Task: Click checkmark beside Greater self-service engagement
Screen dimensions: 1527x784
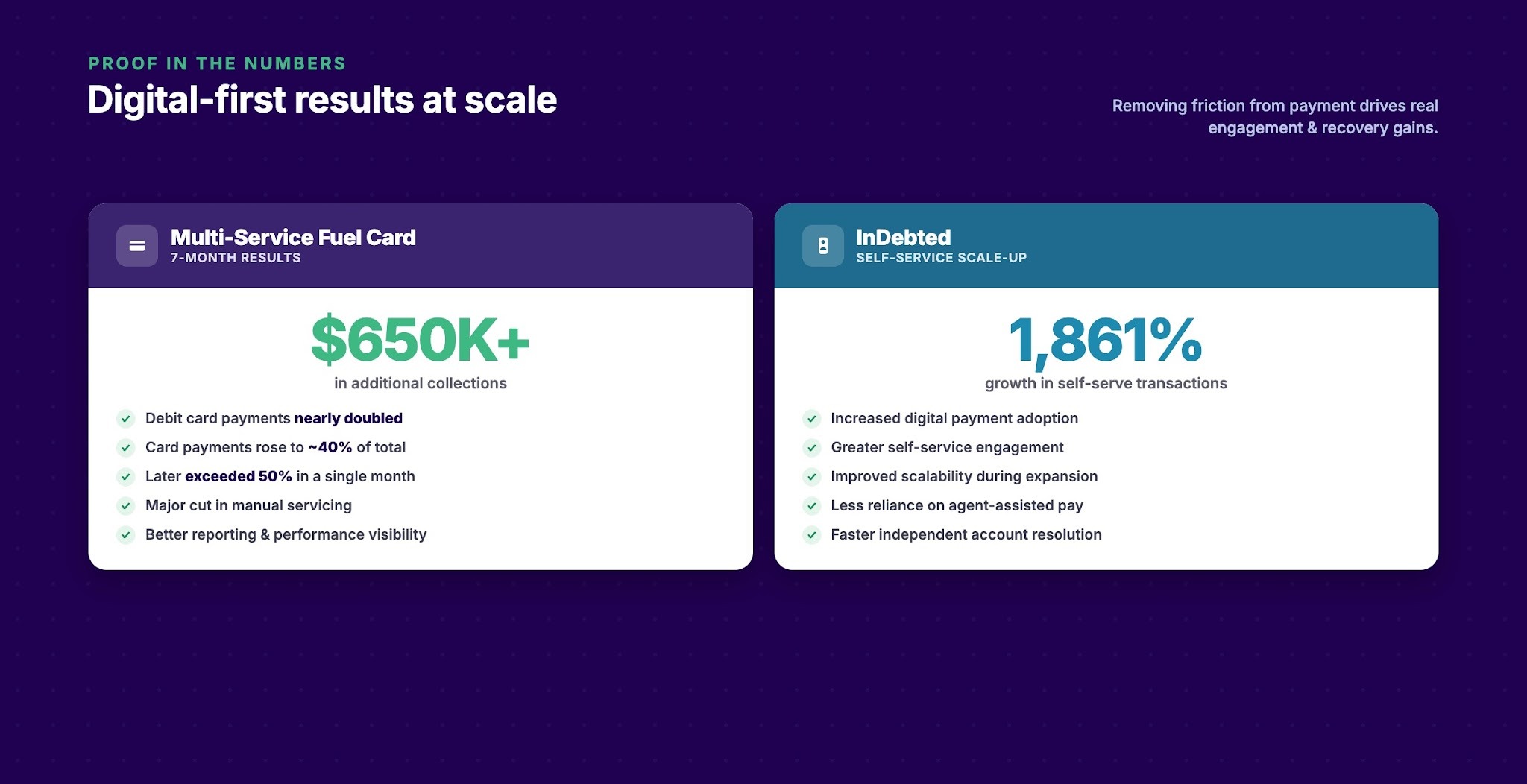Action: (x=812, y=448)
